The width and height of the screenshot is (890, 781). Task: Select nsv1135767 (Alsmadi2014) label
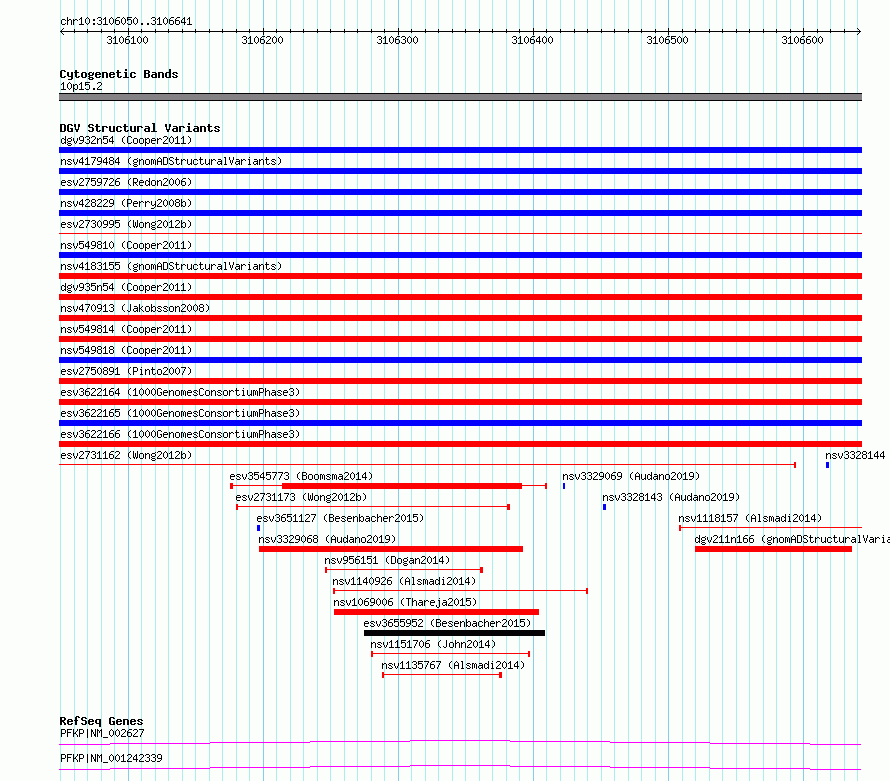[x=453, y=665]
